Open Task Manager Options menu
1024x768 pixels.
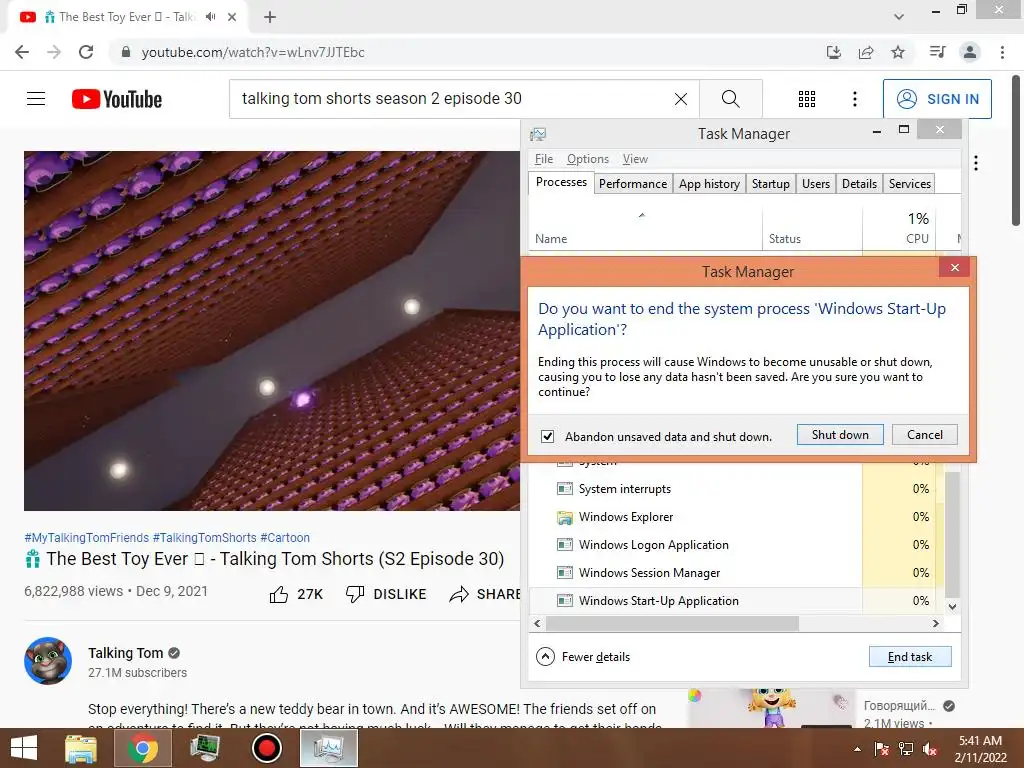coord(588,159)
